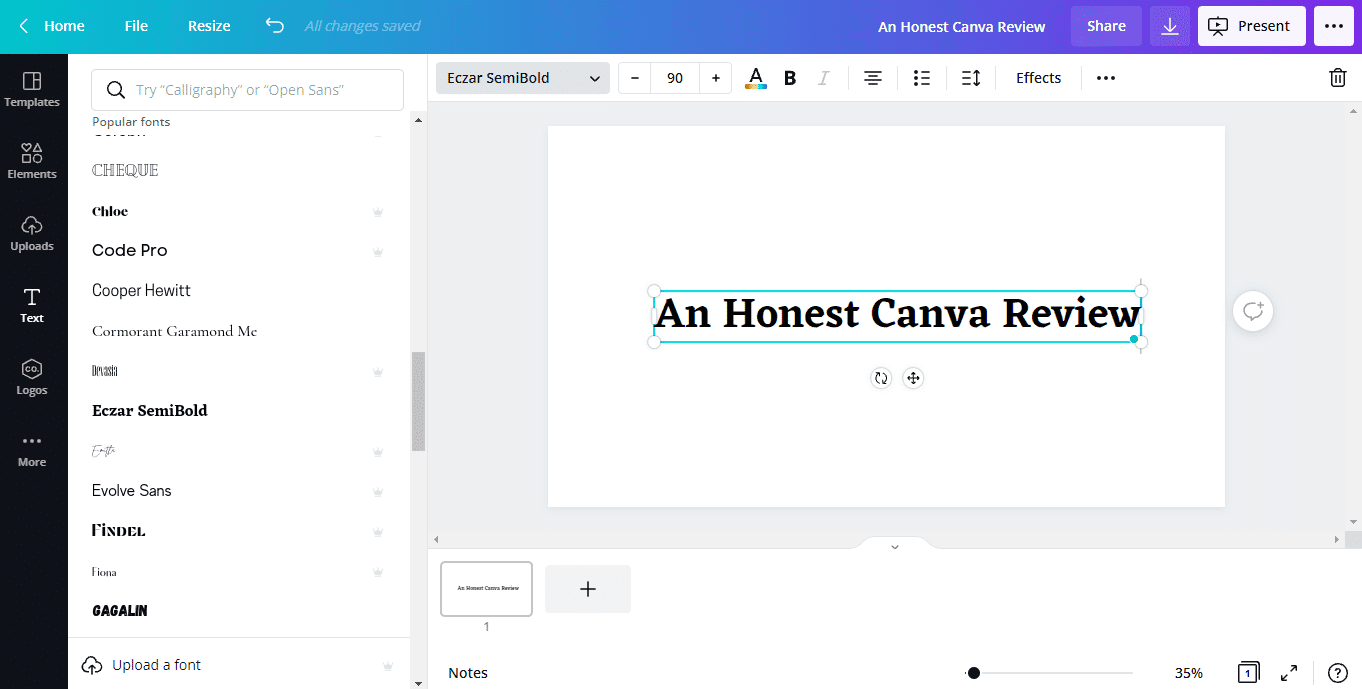The height and width of the screenshot is (689, 1362).
Task: Open the help question mark
Action: pos(1338,673)
